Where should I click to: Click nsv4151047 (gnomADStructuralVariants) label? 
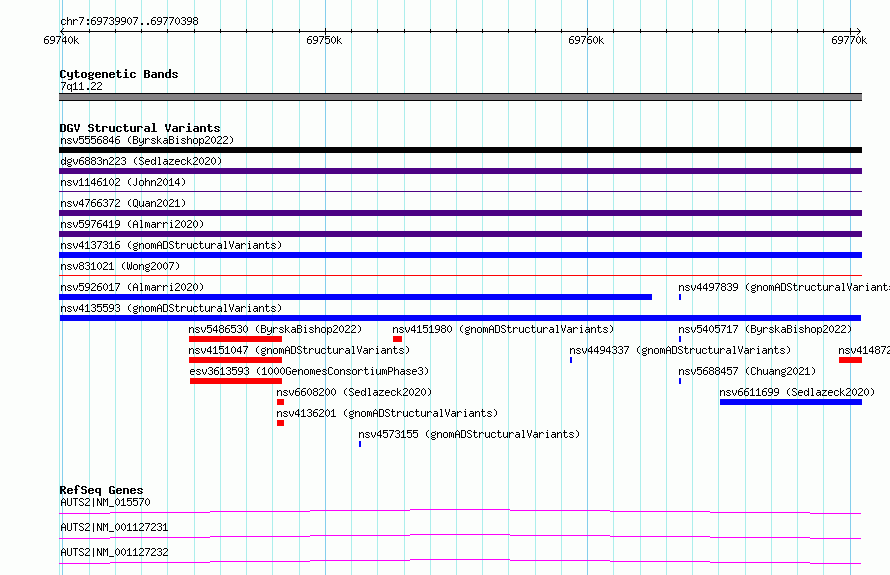pyautogui.click(x=299, y=350)
